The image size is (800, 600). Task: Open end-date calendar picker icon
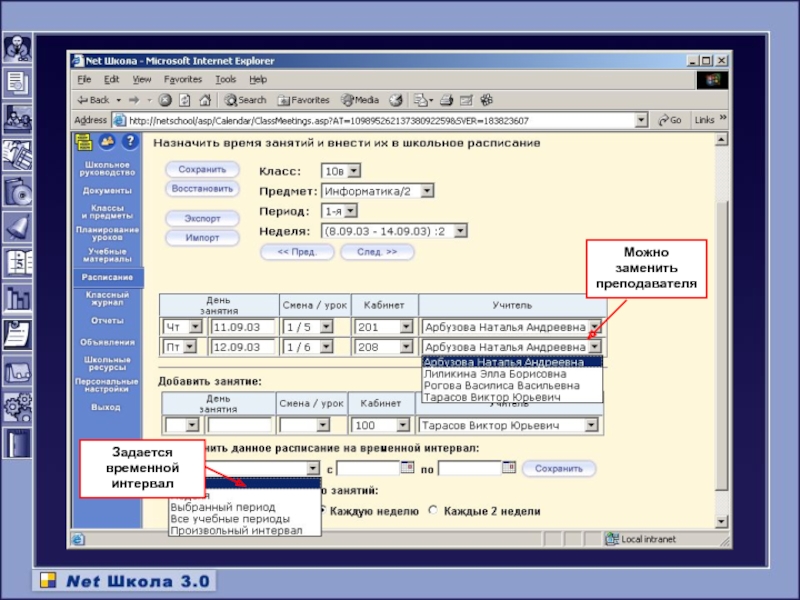click(508, 467)
